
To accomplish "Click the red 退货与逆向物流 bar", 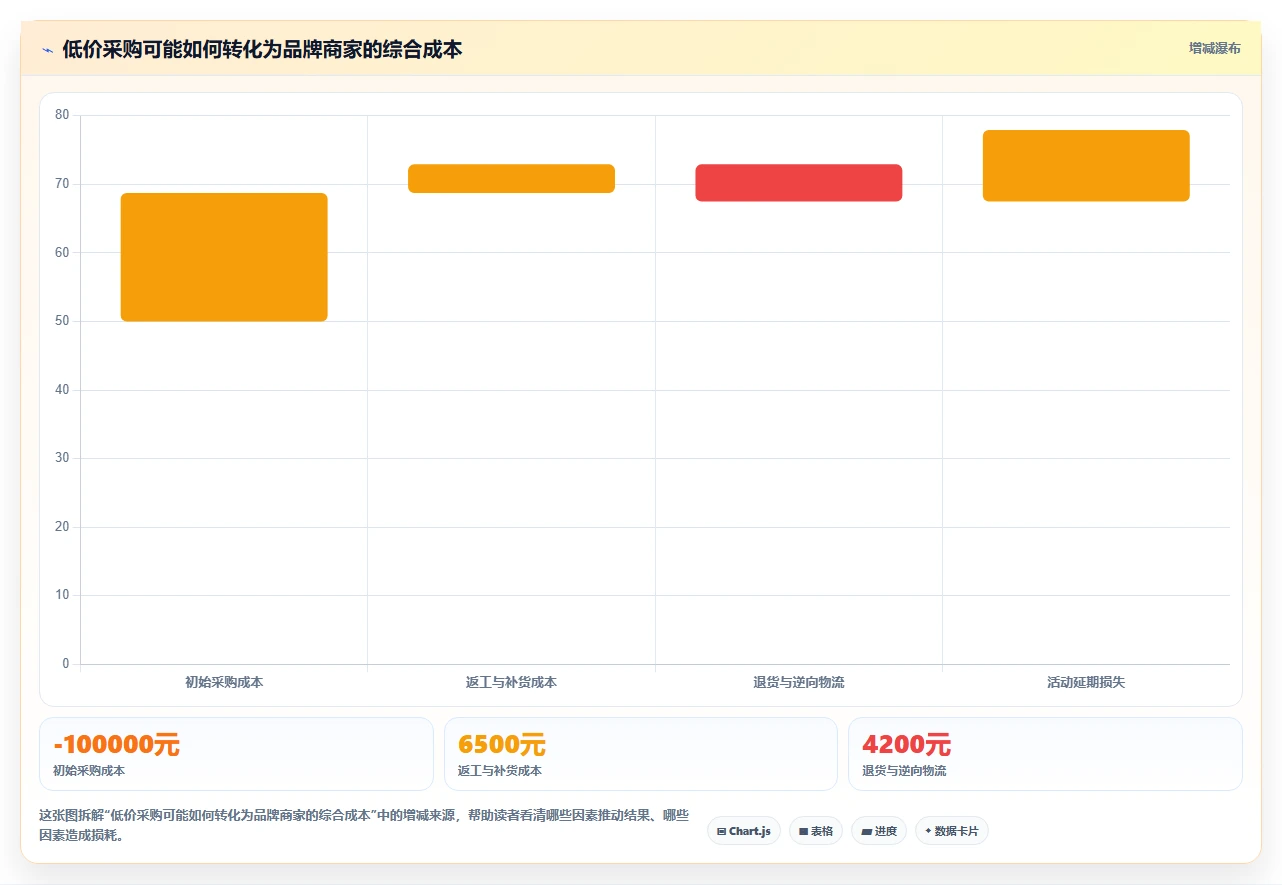I will tap(799, 183).
